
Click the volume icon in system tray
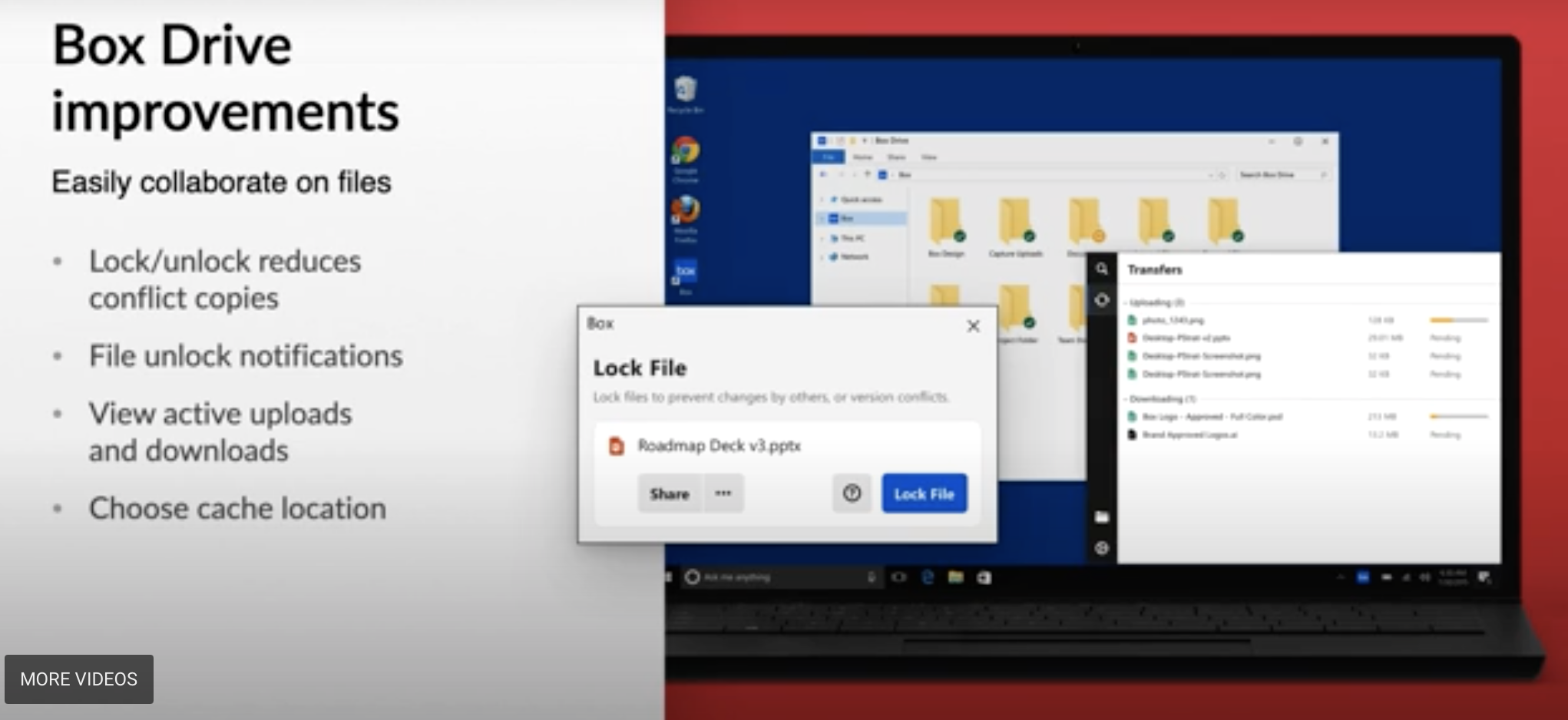click(1424, 577)
